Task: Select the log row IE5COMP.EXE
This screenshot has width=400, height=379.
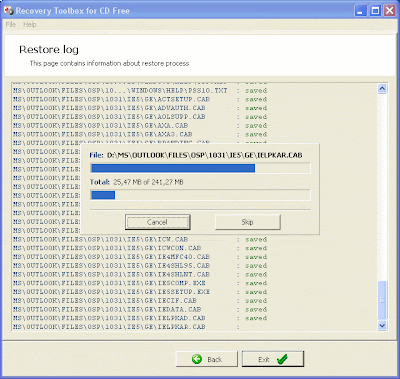Action: (140, 283)
